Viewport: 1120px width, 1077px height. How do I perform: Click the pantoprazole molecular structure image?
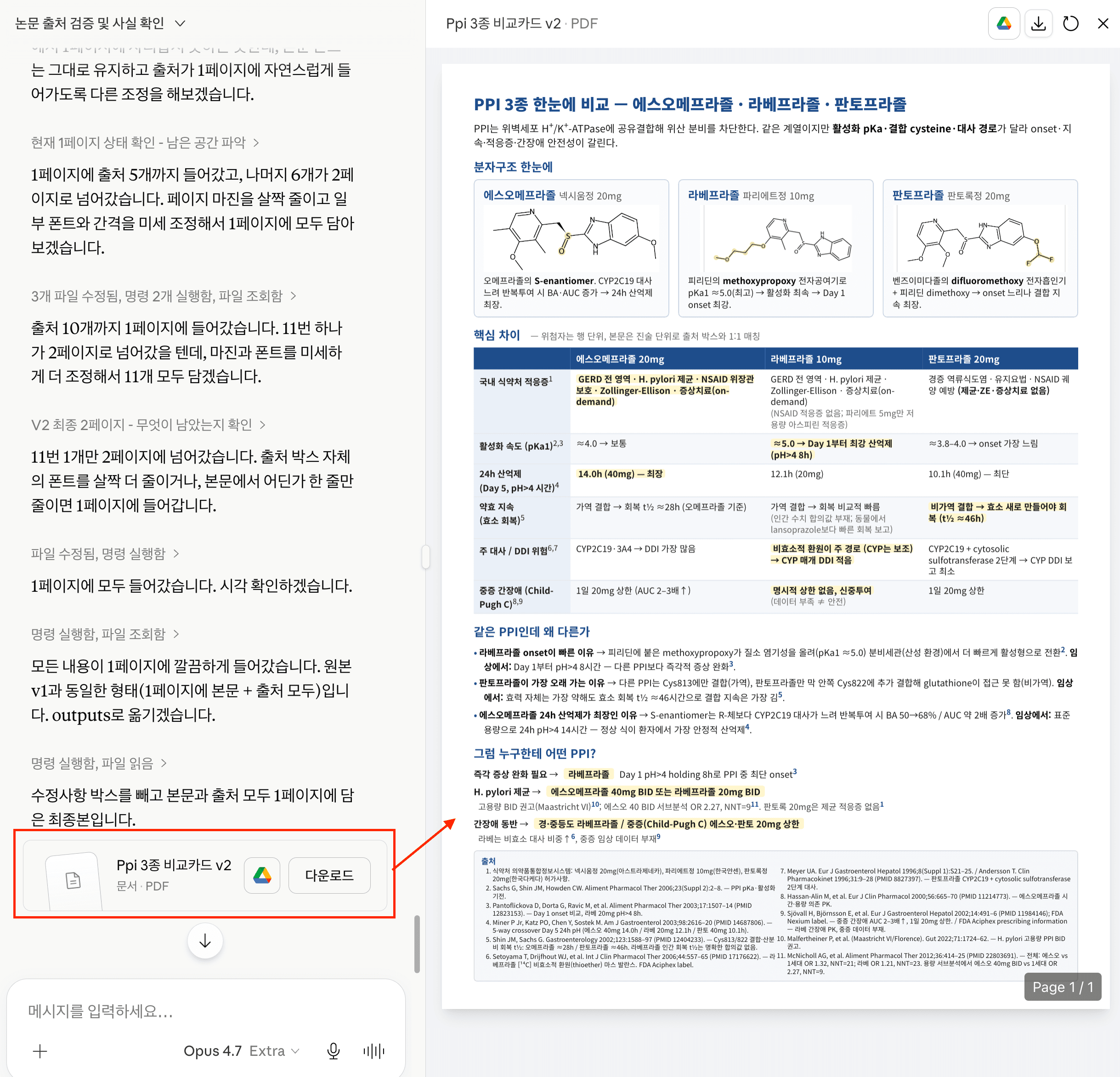point(981,239)
